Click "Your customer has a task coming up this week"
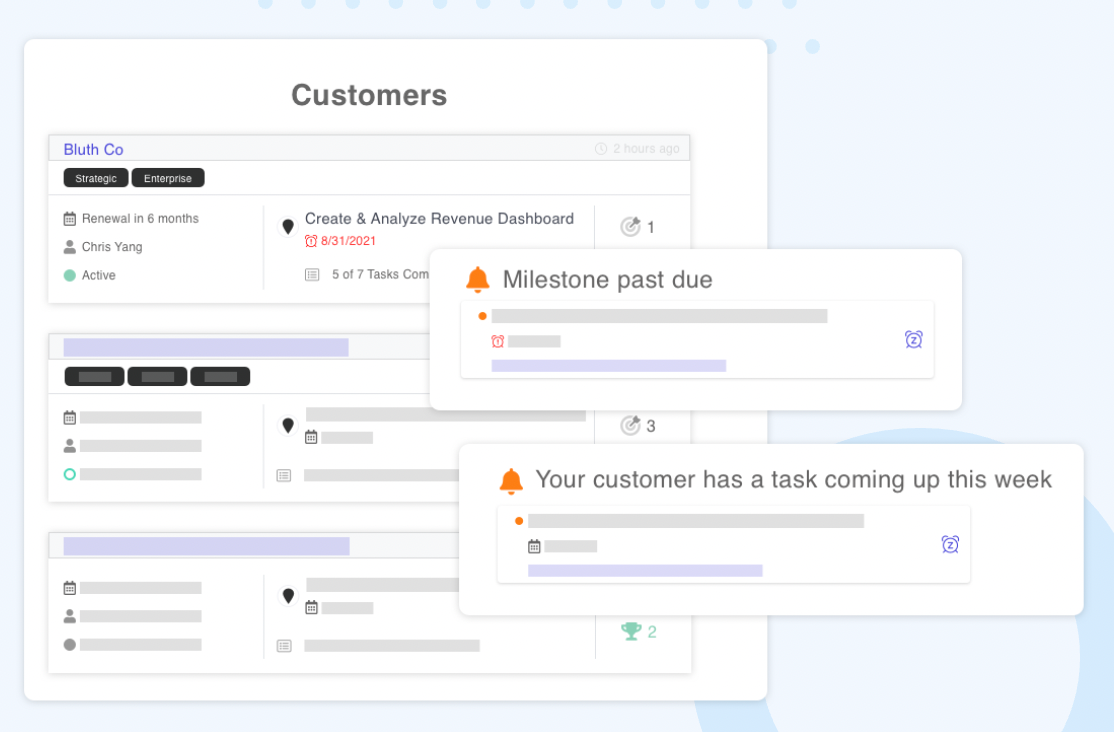Viewport: 1114px width, 732px height. (794, 480)
